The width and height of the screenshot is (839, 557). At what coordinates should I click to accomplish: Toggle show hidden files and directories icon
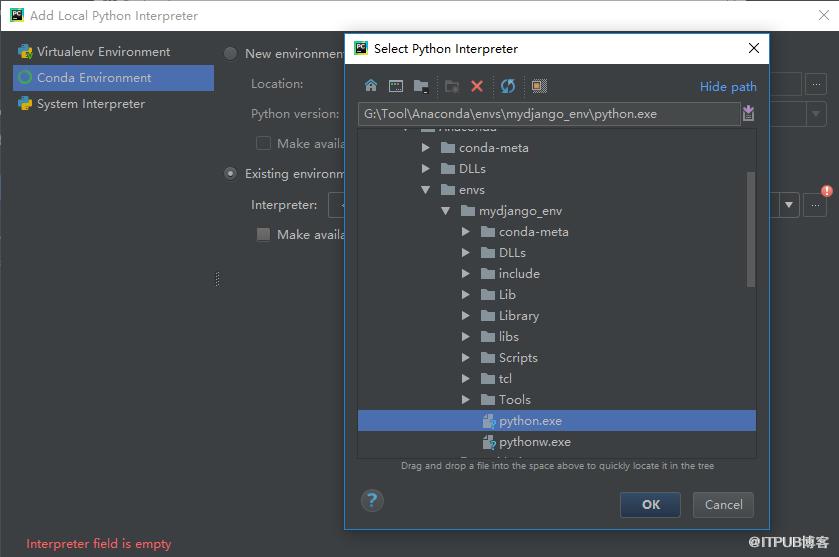coord(539,86)
